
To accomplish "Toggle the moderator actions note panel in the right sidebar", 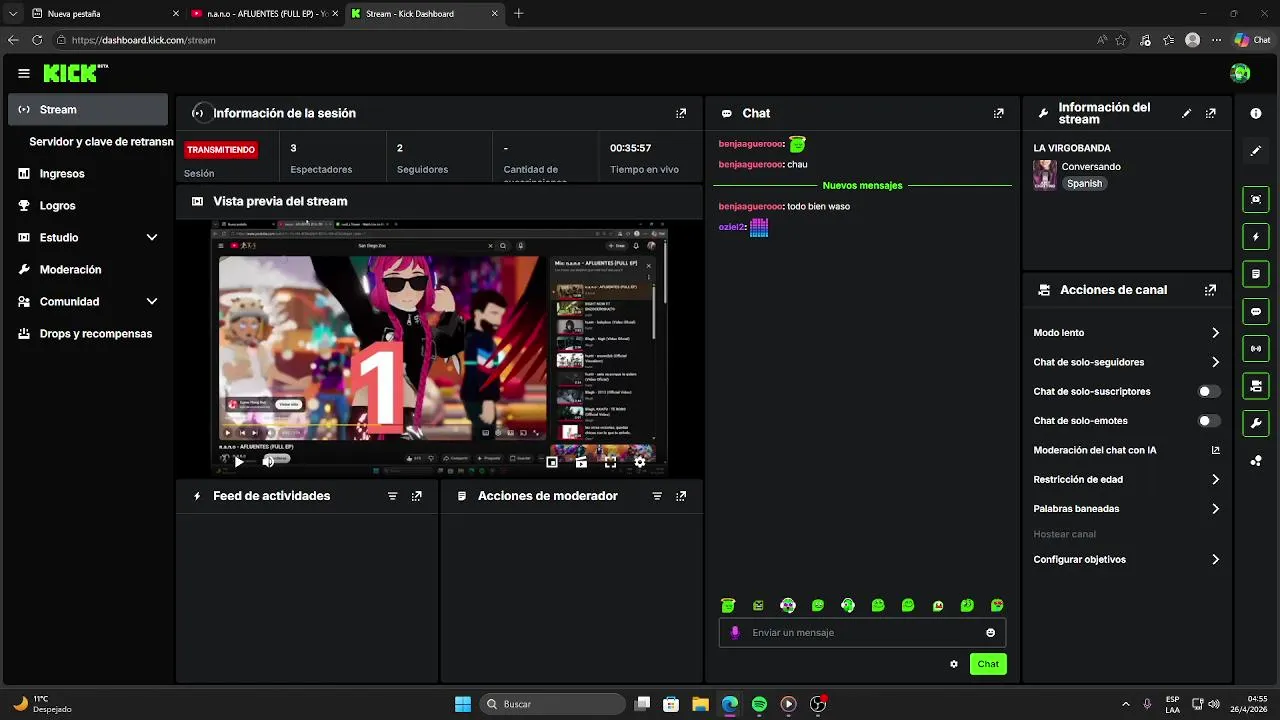I will [1256, 274].
